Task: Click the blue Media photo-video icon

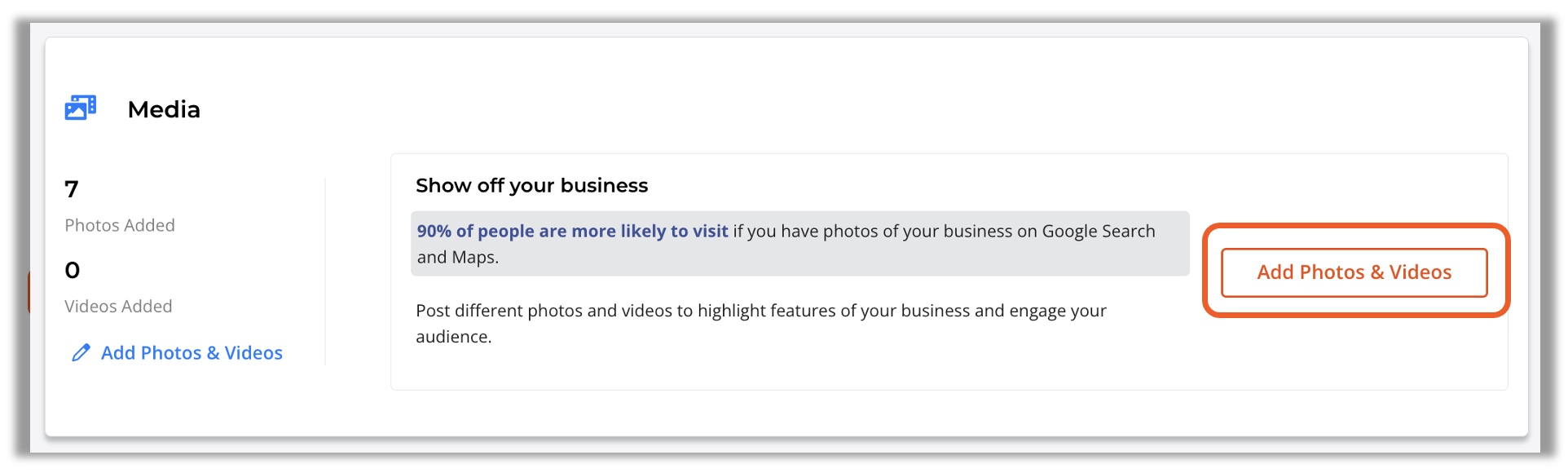Action: [x=81, y=108]
